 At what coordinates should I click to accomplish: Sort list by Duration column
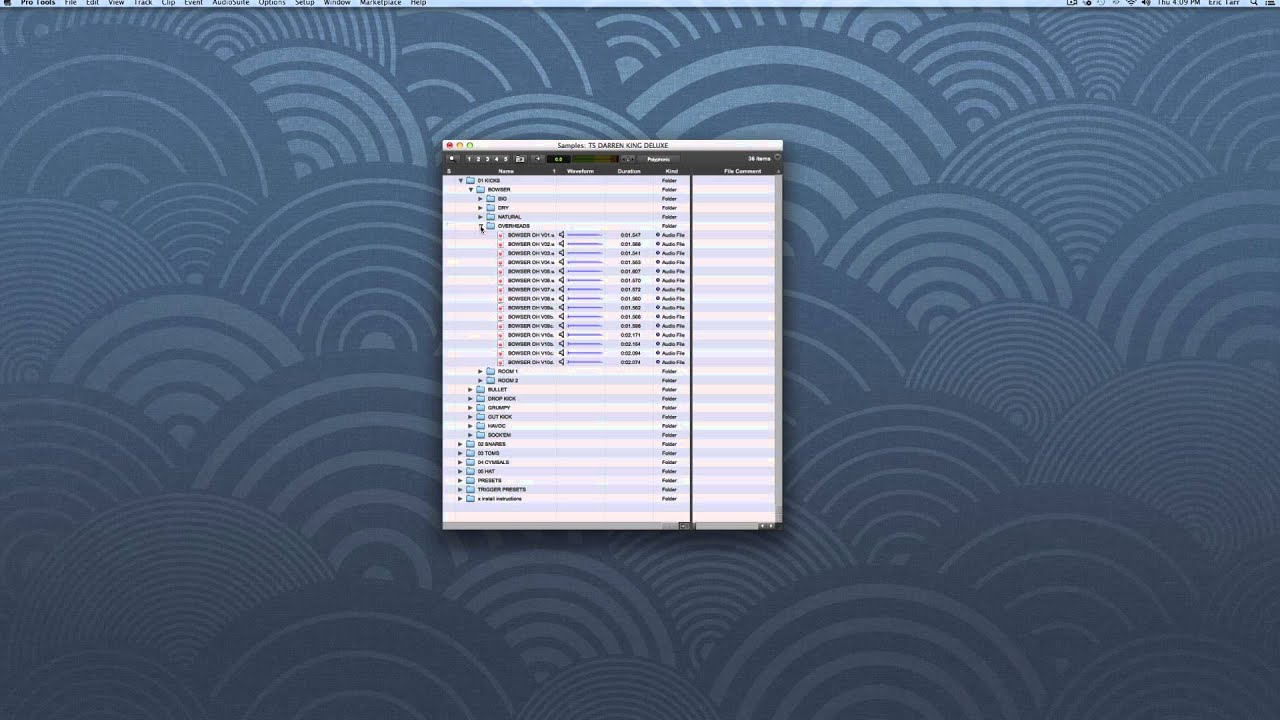(x=629, y=171)
